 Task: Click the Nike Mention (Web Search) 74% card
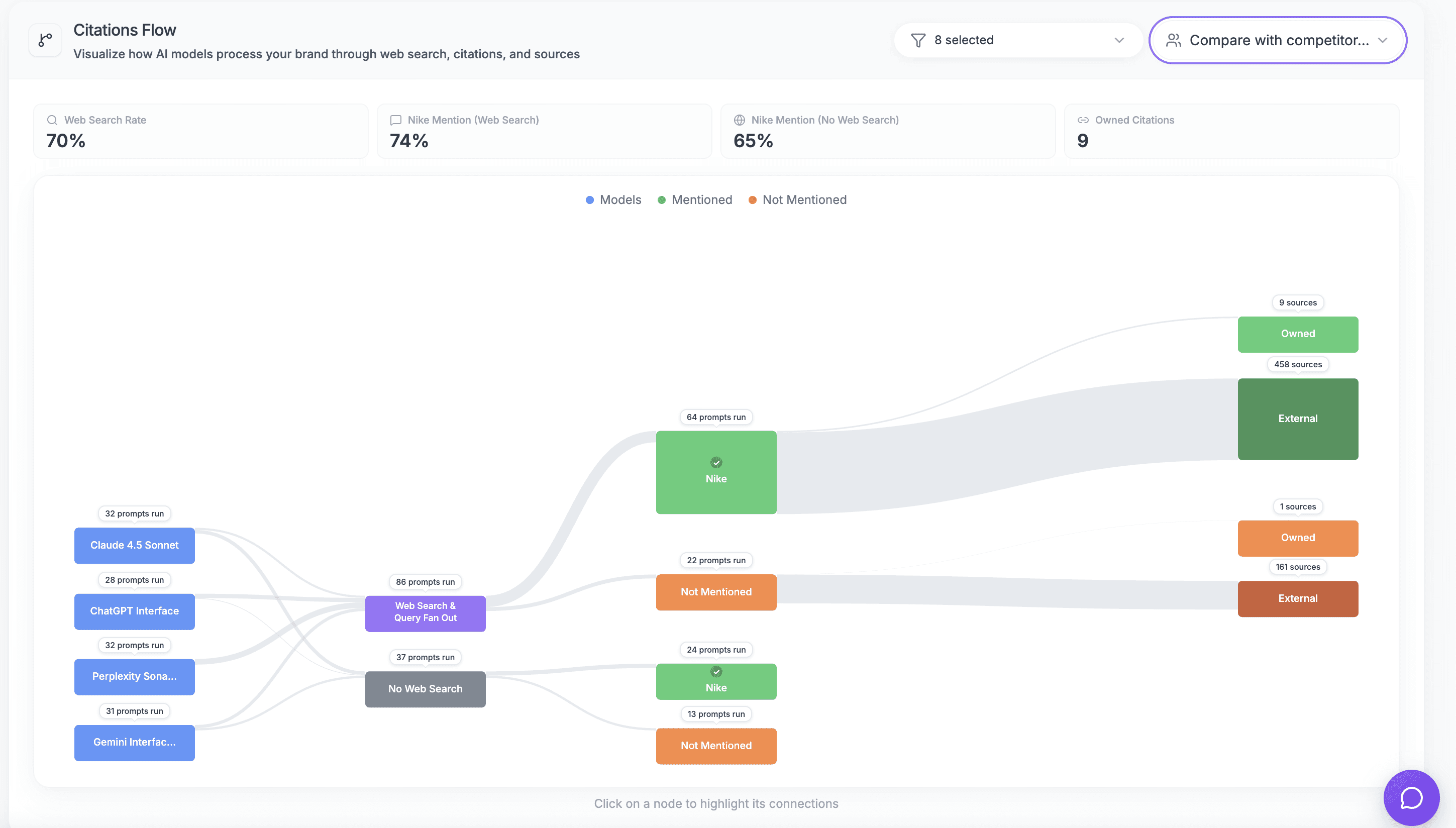[544, 131]
